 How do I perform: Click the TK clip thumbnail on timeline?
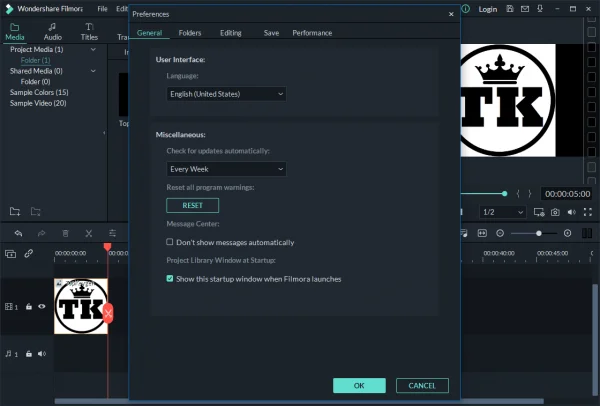click(80, 306)
